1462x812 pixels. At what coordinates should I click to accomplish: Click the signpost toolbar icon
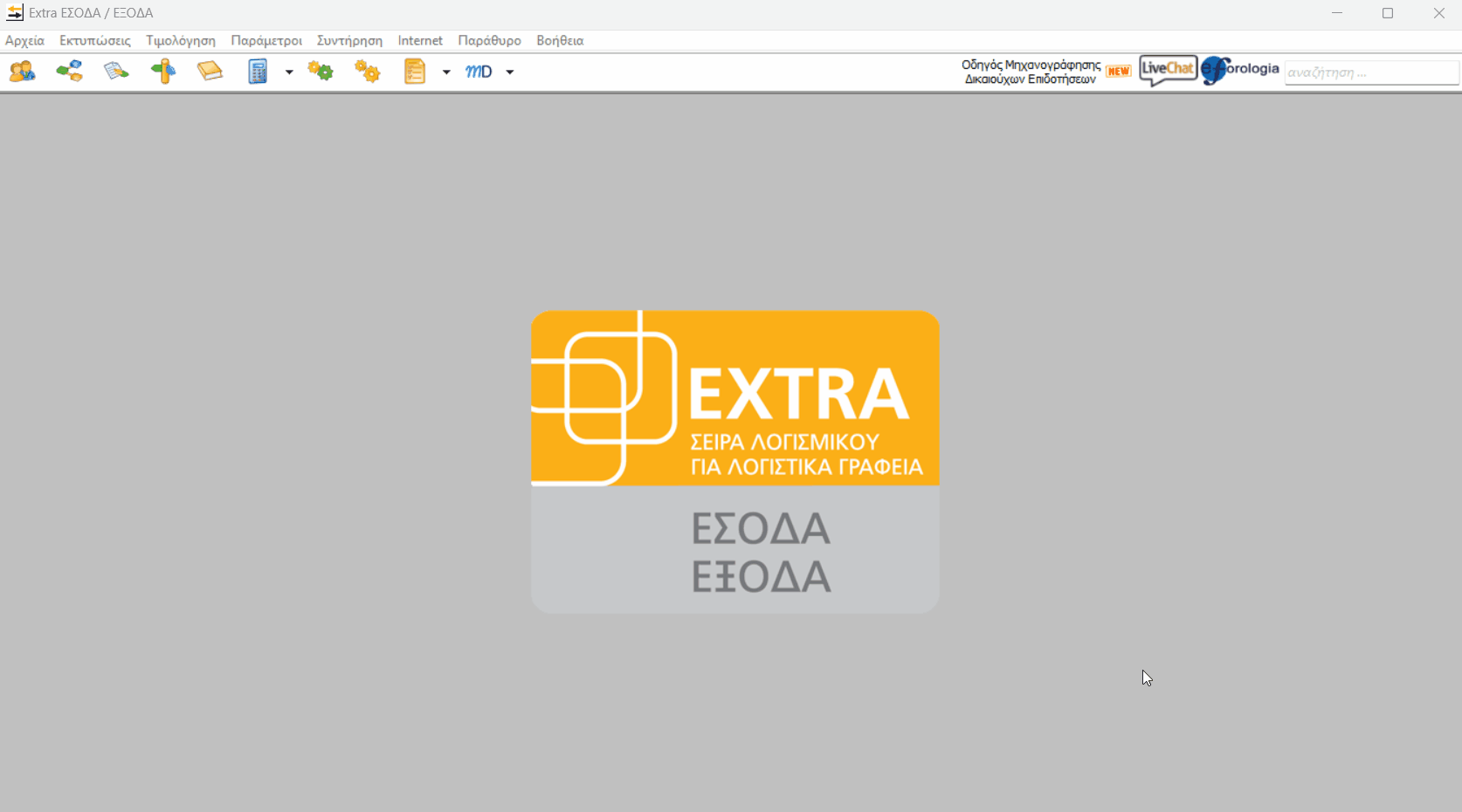pyautogui.click(x=163, y=72)
